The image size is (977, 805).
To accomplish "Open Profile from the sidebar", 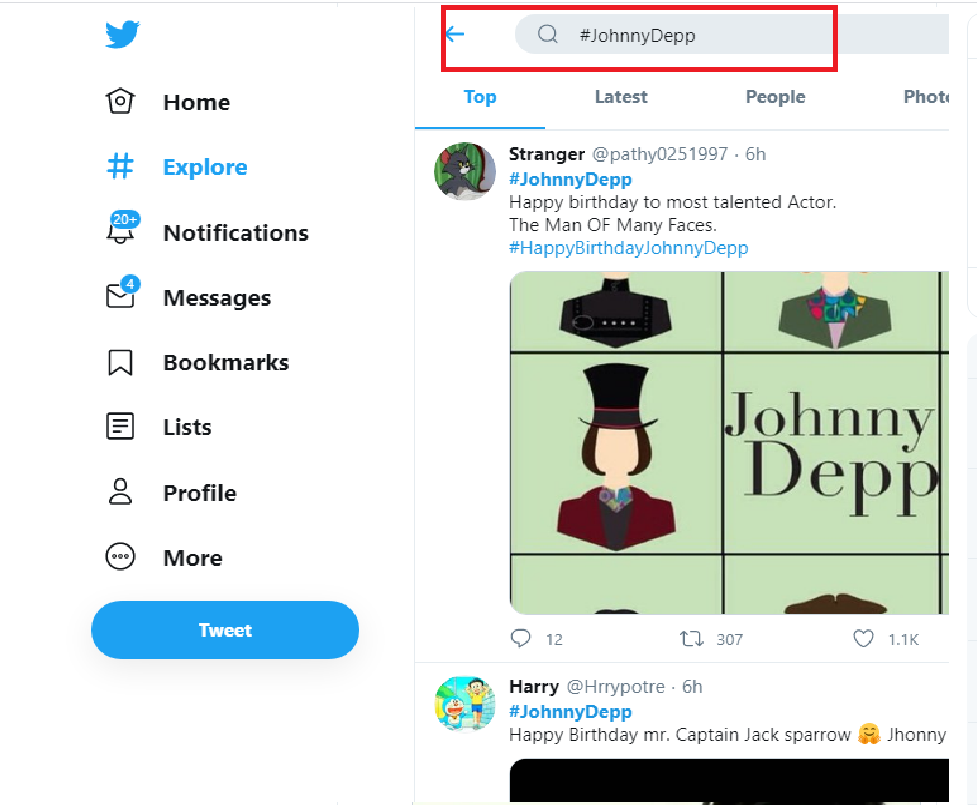I will click(x=171, y=492).
